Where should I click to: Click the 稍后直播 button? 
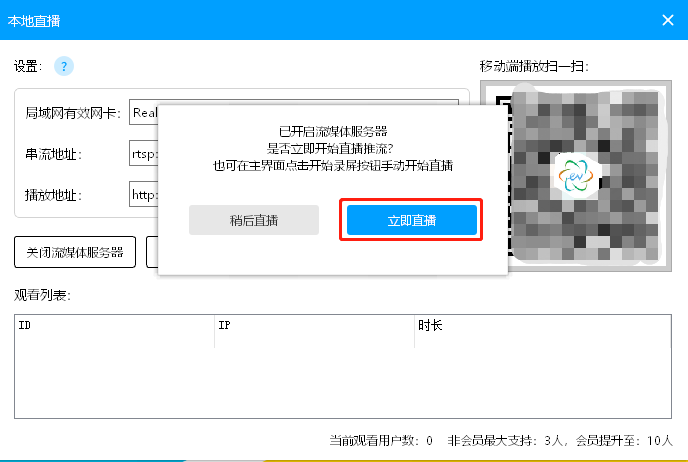[x=254, y=220]
